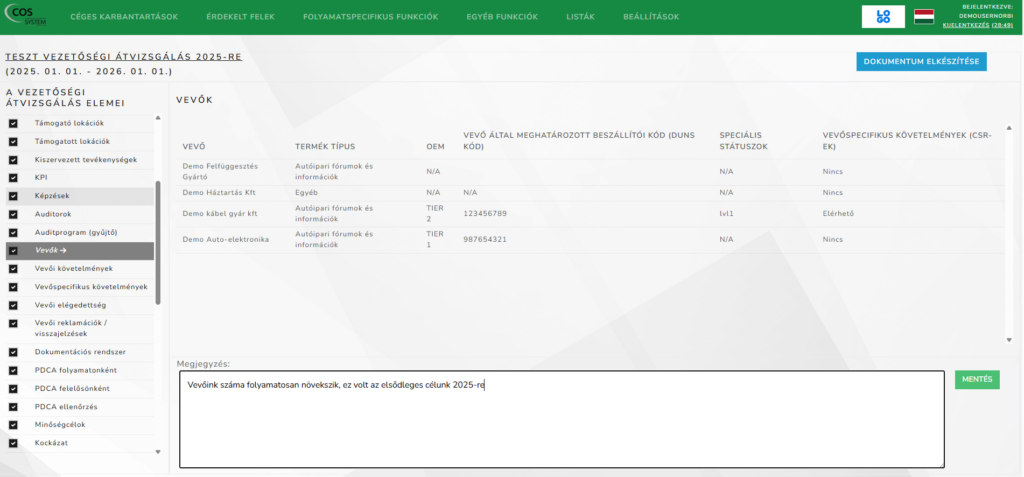The height and width of the screenshot is (477, 1024).
Task: Click Vevő column header
Action: click(194, 146)
